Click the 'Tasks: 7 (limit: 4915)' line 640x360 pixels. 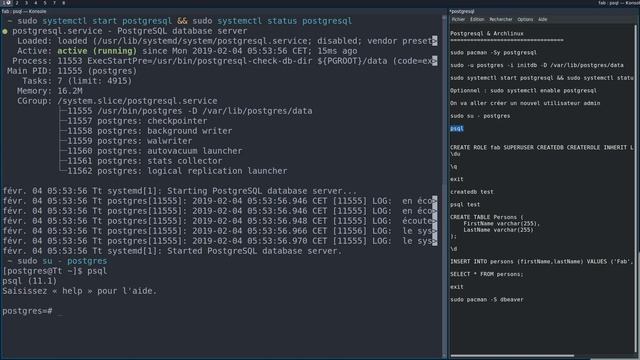coord(77,81)
